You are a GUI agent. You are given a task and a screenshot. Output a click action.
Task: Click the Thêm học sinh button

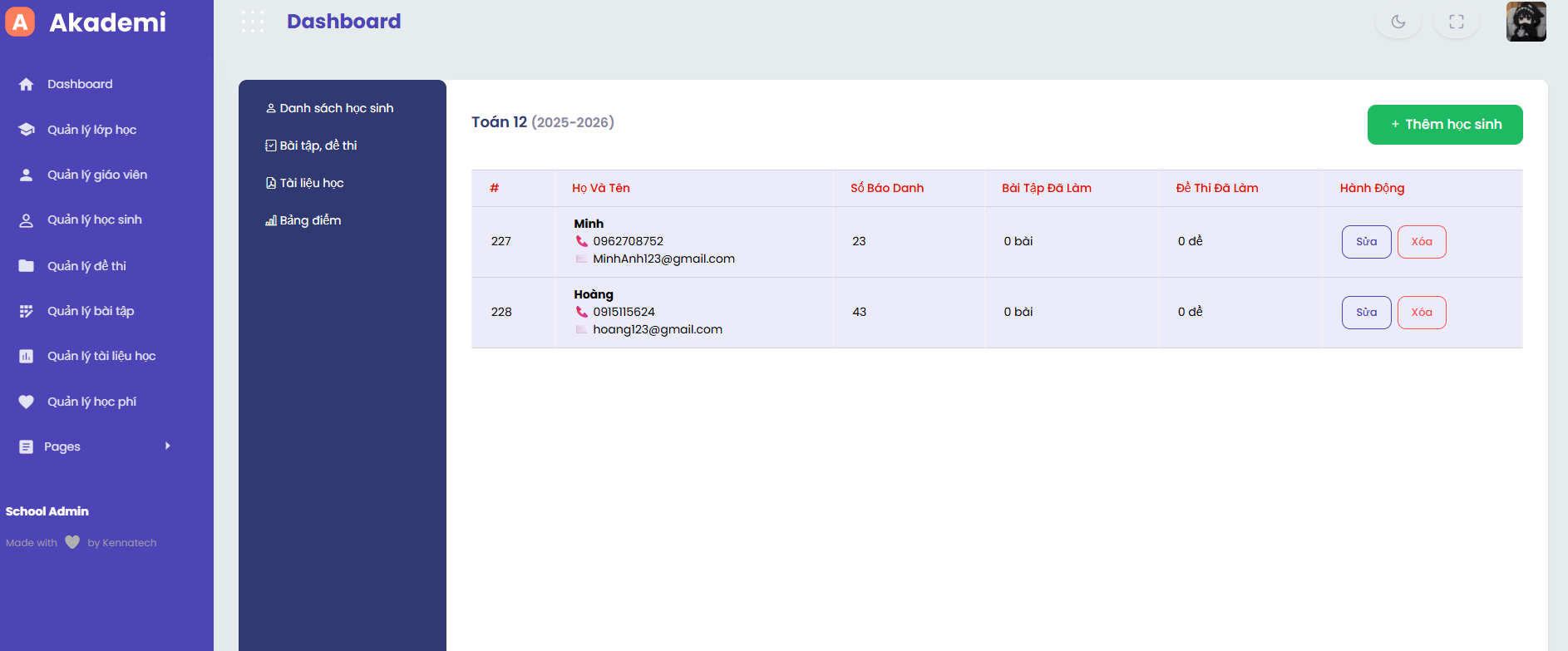(1444, 125)
